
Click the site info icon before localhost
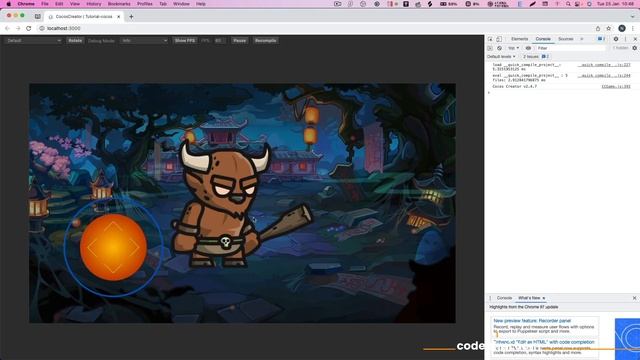coord(42,28)
